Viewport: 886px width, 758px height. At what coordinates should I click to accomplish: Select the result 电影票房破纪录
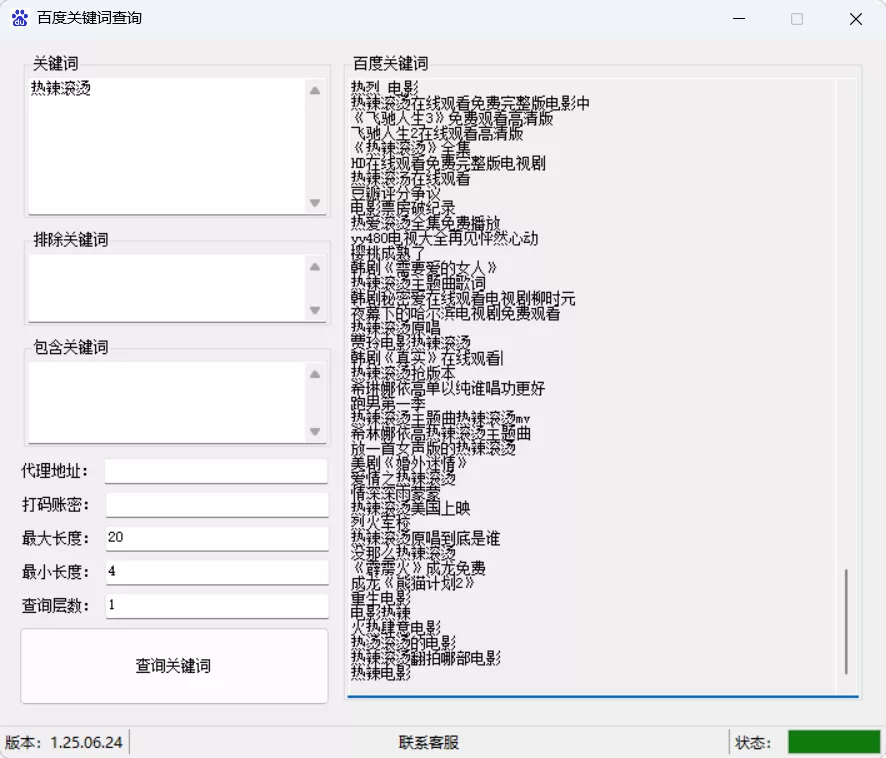pyautogui.click(x=403, y=208)
